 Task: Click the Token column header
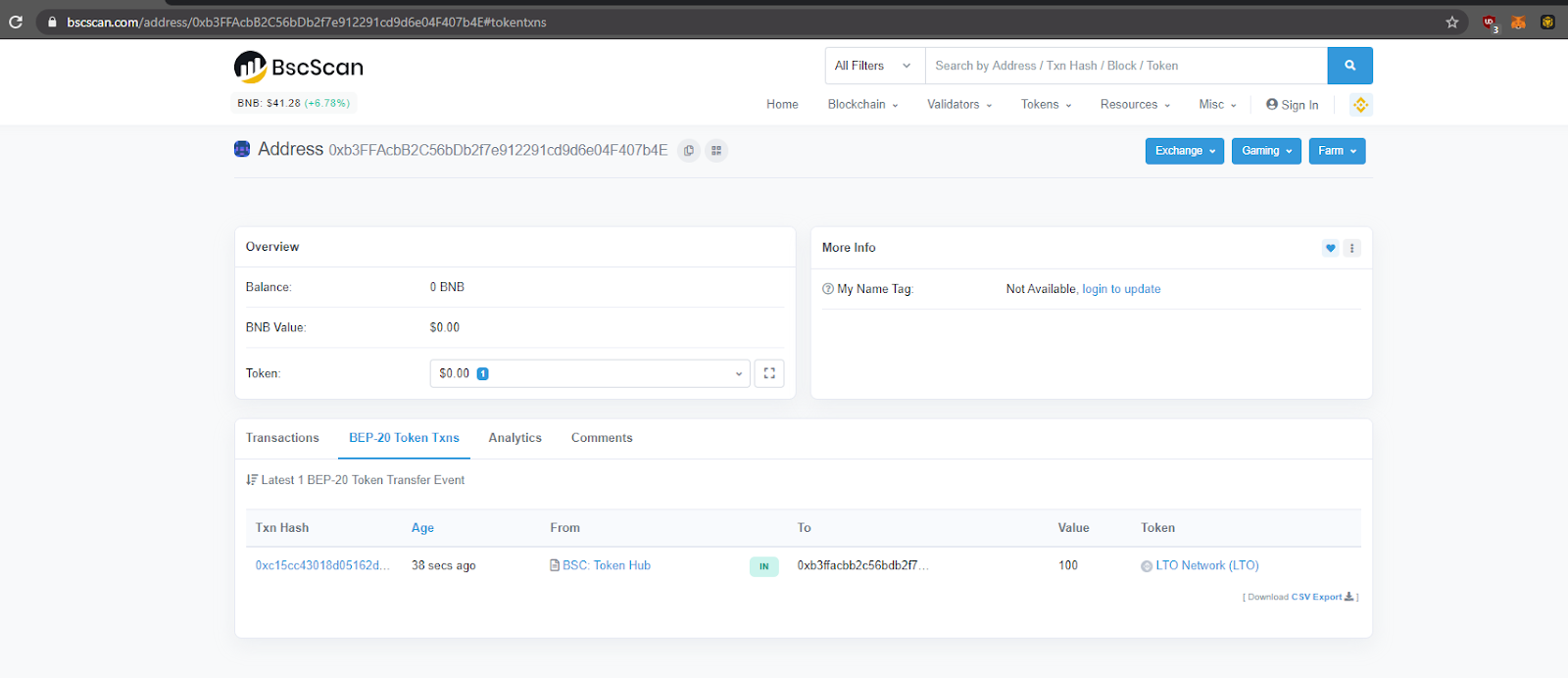1157,528
